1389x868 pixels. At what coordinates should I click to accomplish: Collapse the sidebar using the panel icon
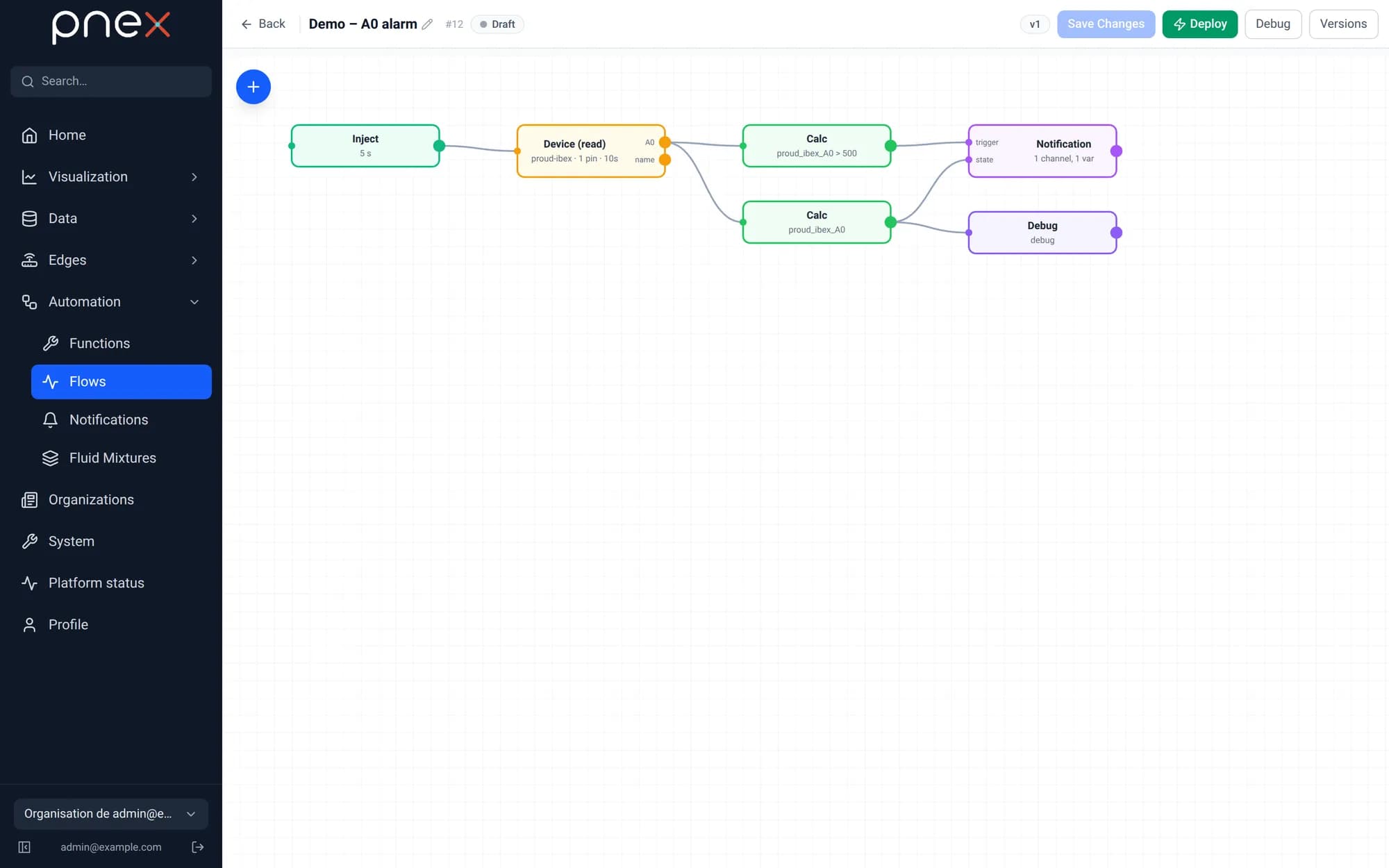point(24,847)
